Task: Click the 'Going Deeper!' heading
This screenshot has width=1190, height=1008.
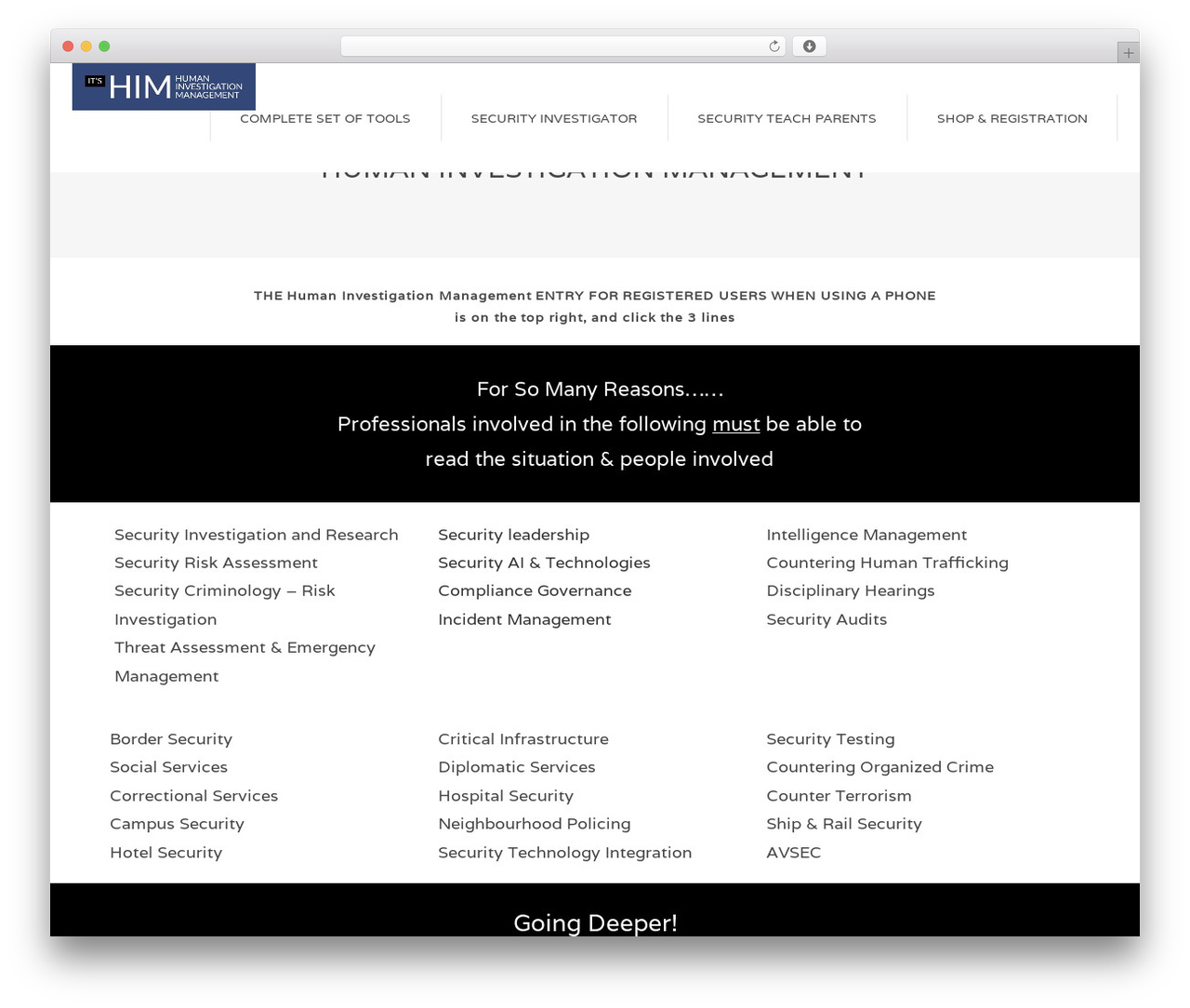Action: point(595,922)
